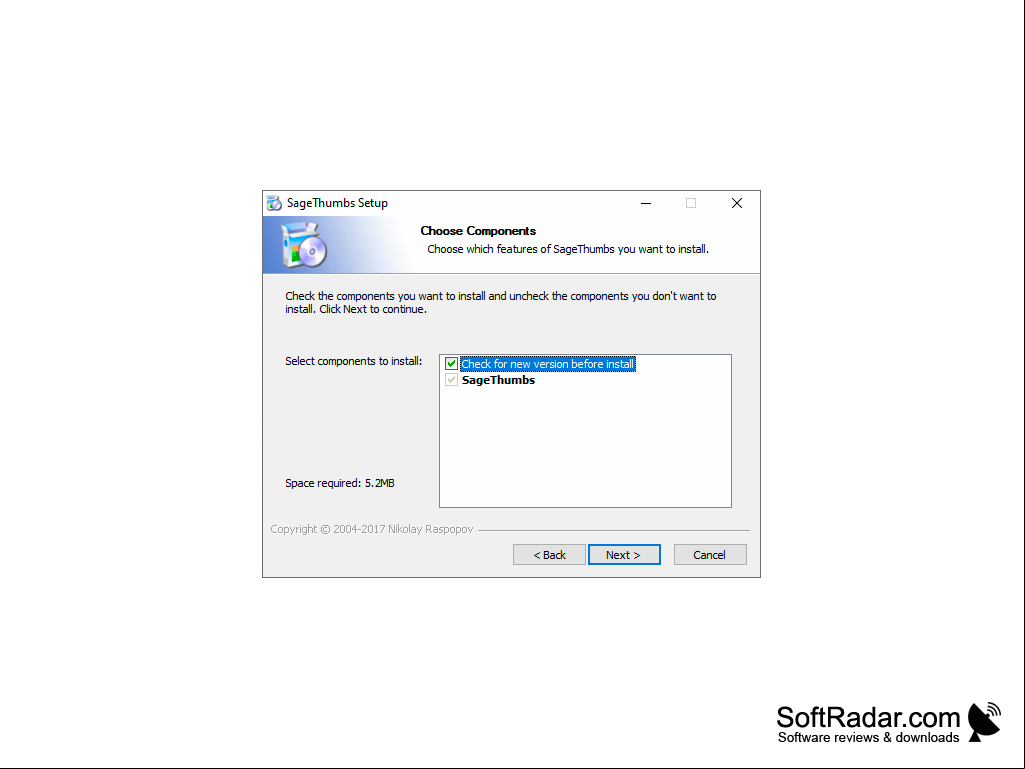Uncheck the 'Check for new version' checkbox
This screenshot has height=769, width=1025.
[x=451, y=364]
